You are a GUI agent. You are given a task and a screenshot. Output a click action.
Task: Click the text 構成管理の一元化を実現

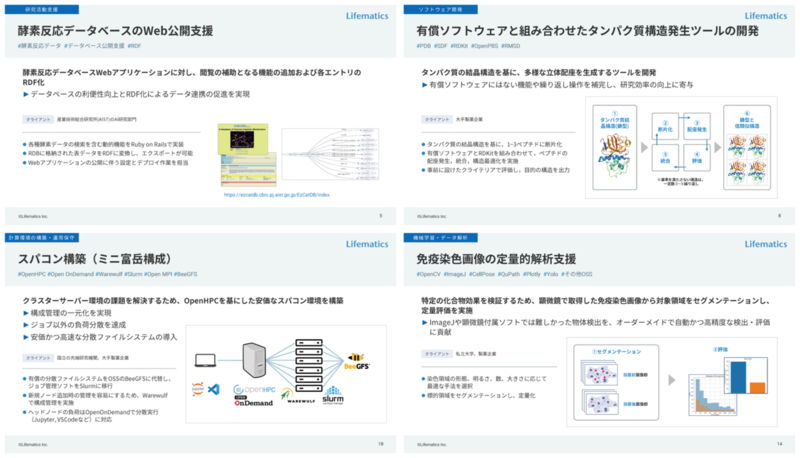click(71, 313)
